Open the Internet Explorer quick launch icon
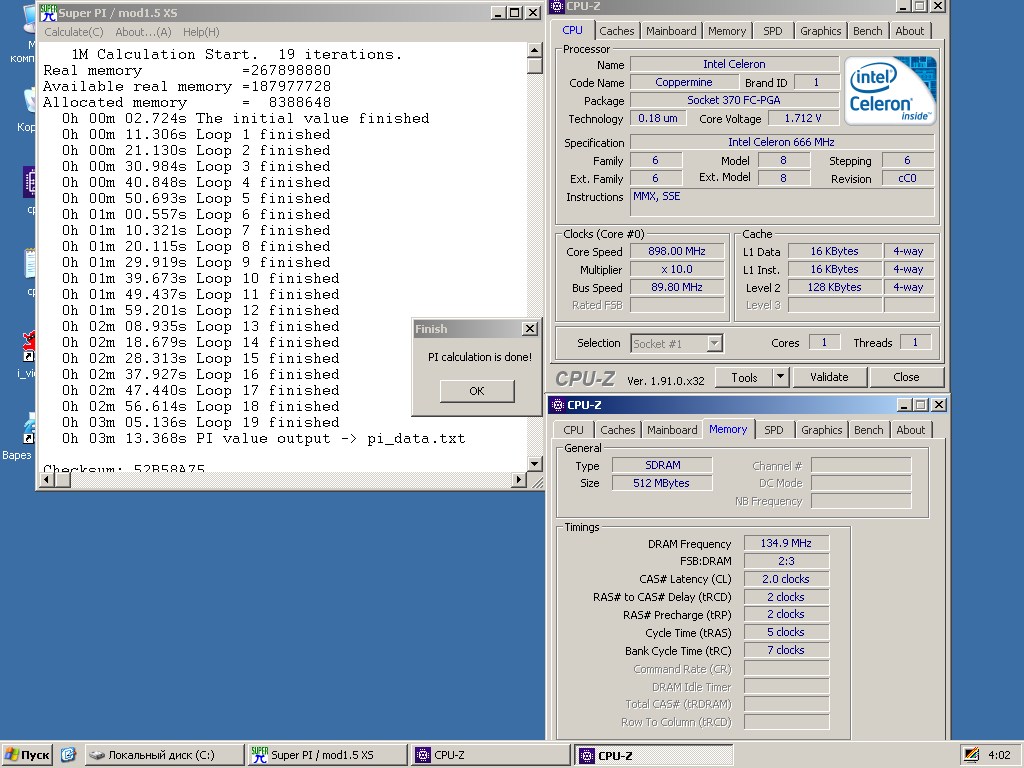Screen dimensions: 1024x768 [x=69, y=755]
